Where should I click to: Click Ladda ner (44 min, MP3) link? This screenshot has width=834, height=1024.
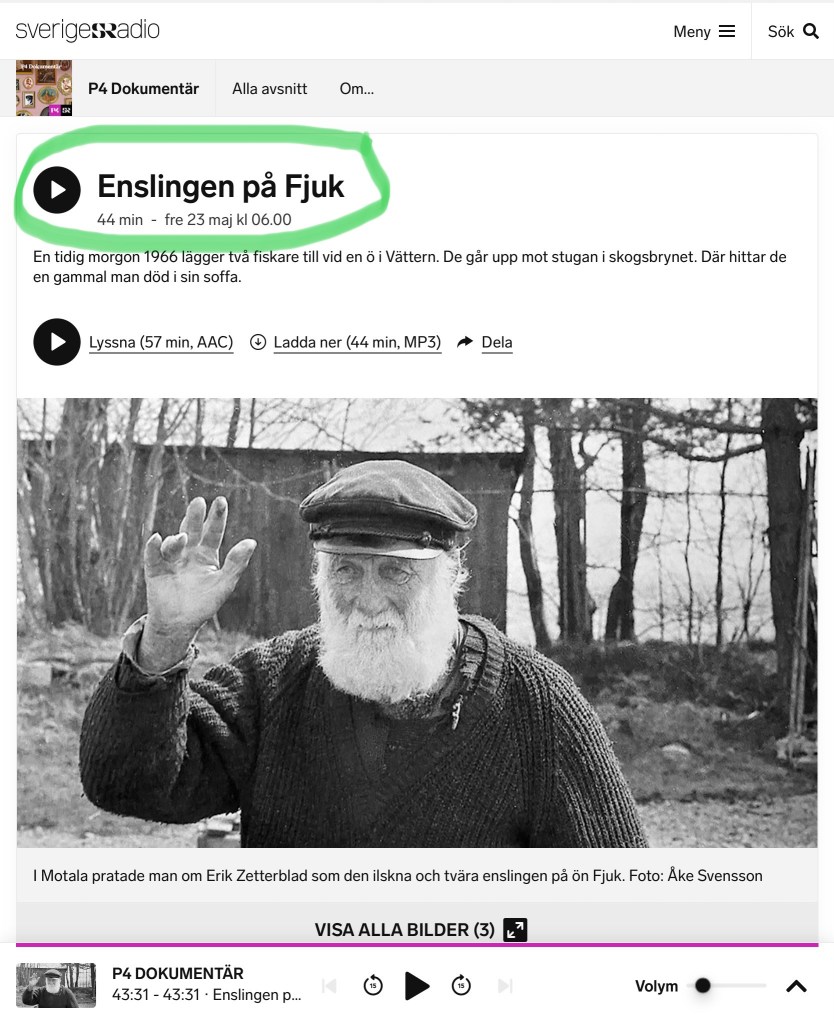(x=357, y=342)
